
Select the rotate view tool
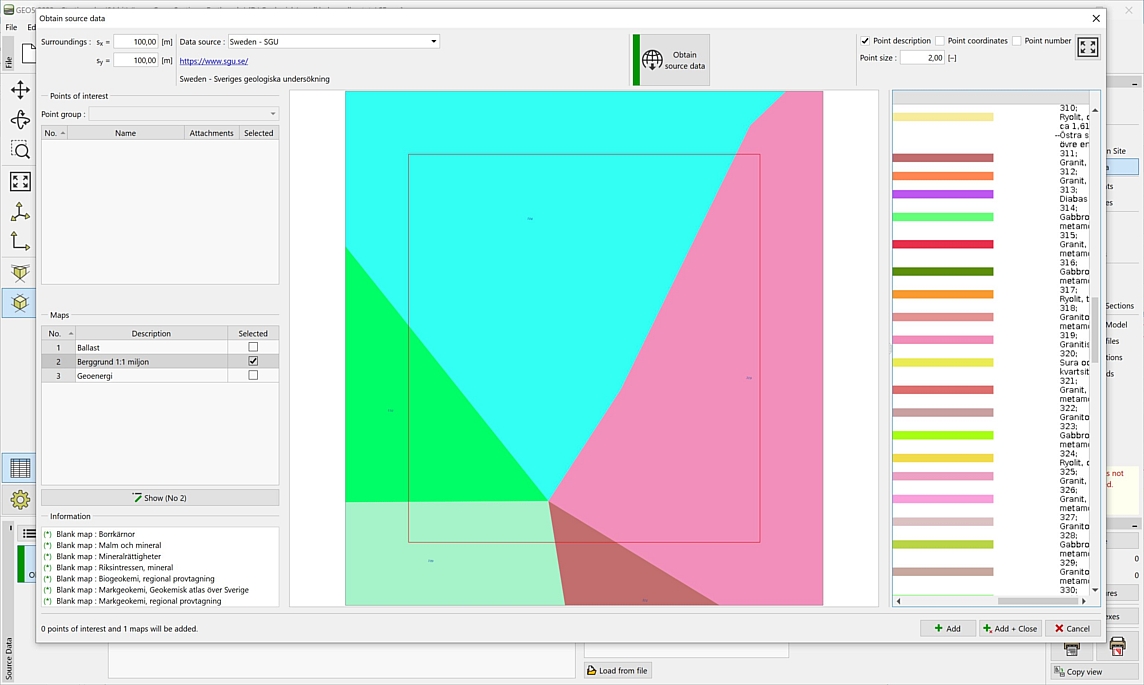[20, 120]
